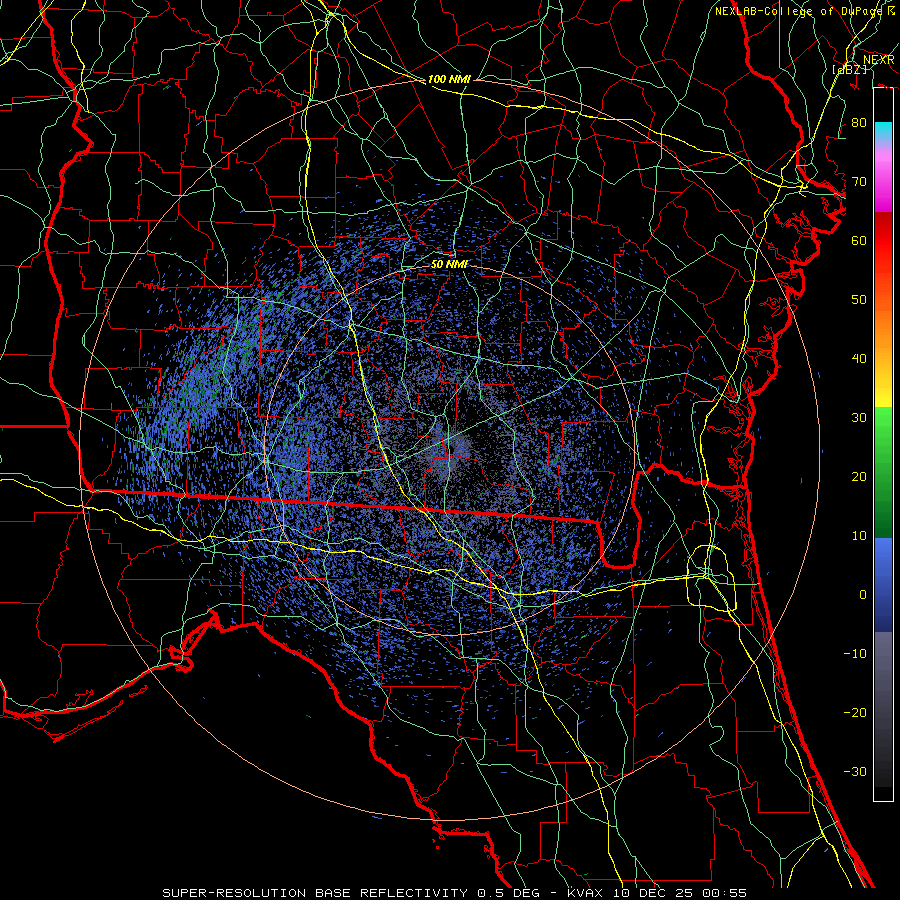Click the "-10" value on the dBZ scale

tap(855, 654)
